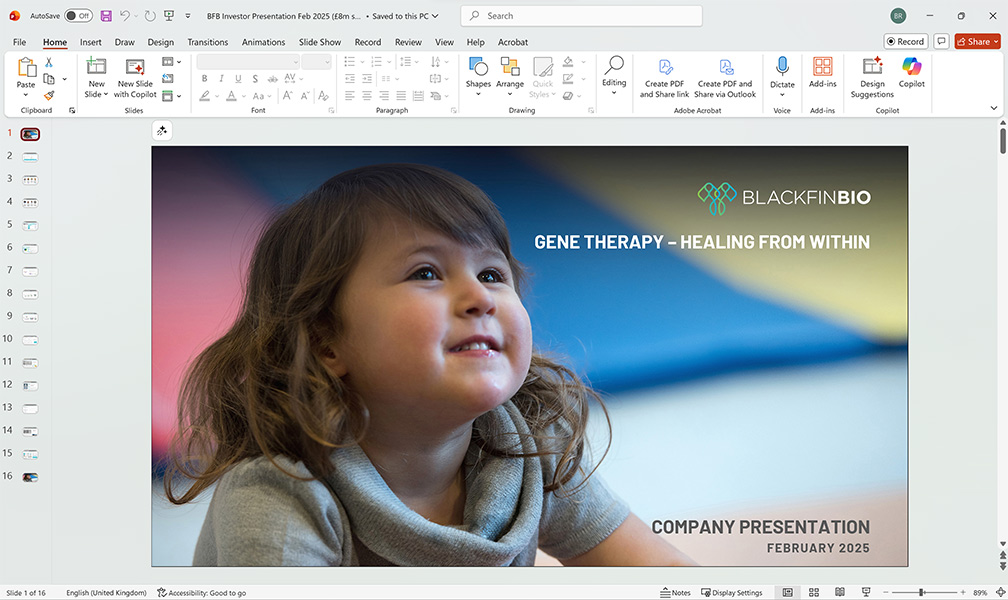
Task: Open the Transitions tab
Action: pos(207,42)
